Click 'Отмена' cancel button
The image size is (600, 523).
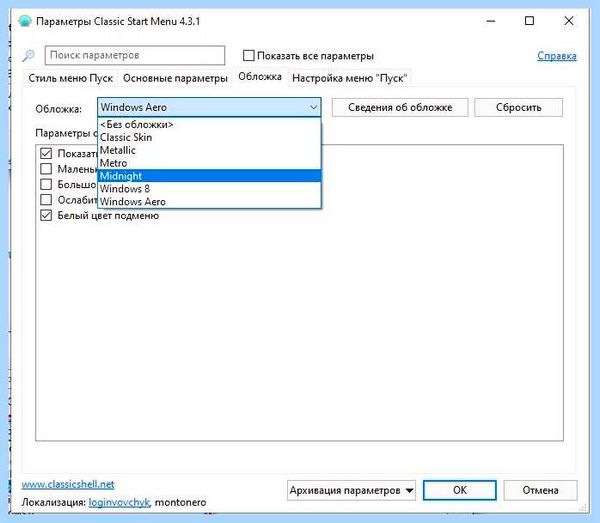[540, 490]
